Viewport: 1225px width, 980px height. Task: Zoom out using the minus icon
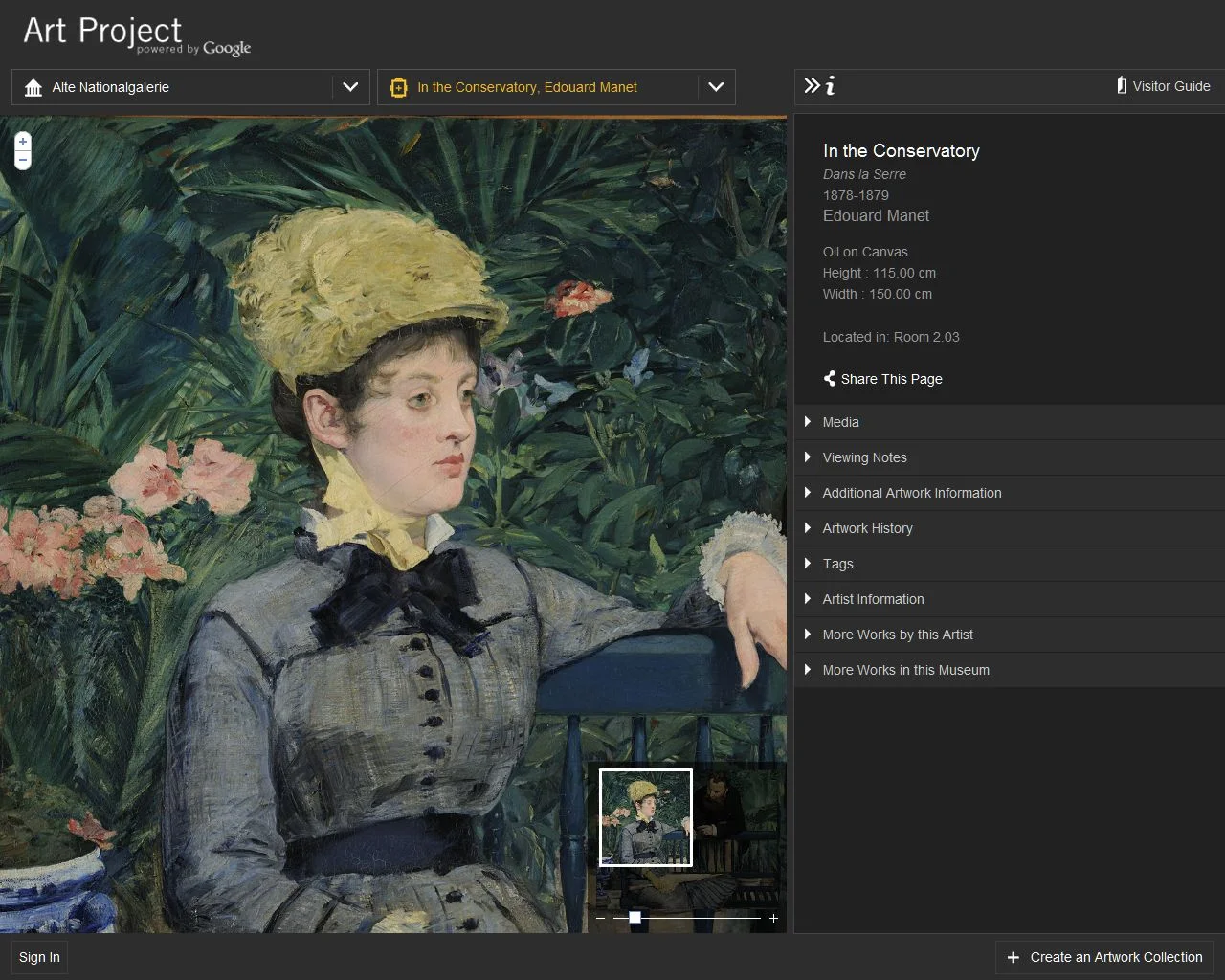21,158
